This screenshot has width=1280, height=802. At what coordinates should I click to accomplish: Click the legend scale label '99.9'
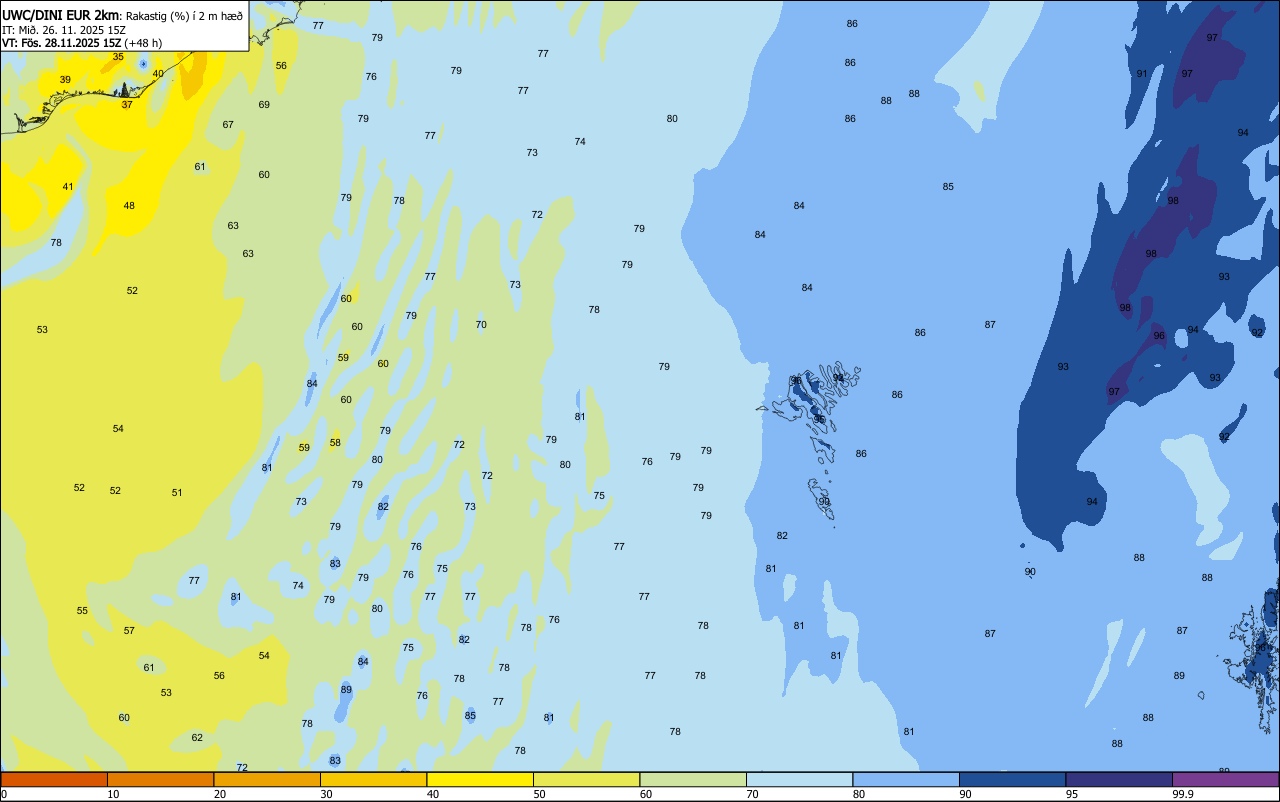pyautogui.click(x=1183, y=794)
